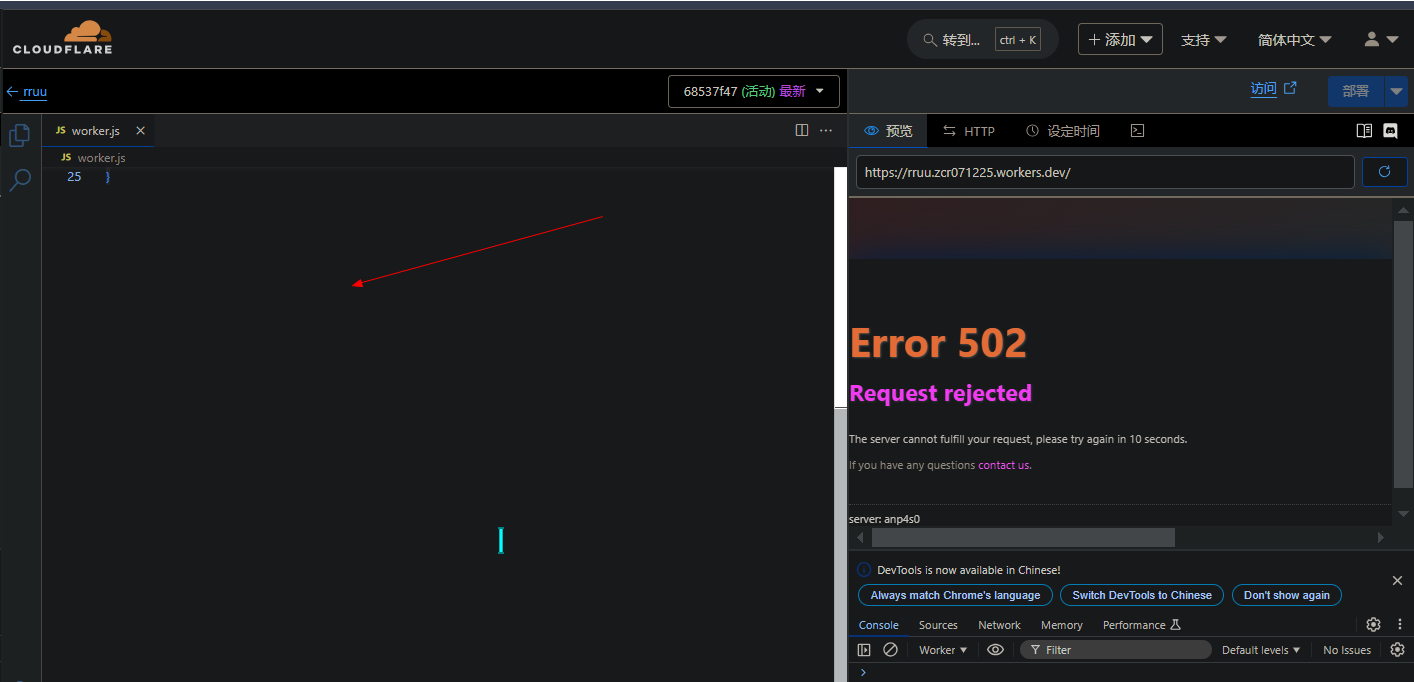Click the rruu back link

point(35,92)
